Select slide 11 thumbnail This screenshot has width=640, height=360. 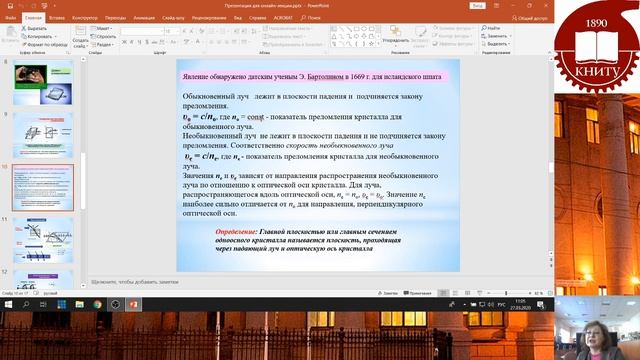click(43, 240)
